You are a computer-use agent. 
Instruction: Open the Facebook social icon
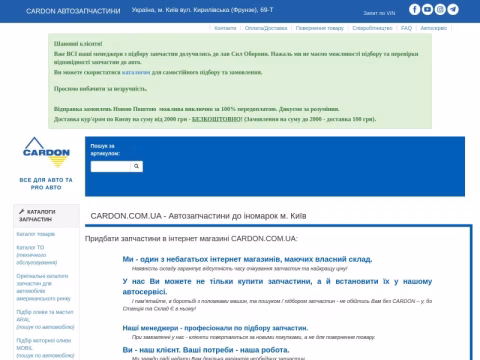click(414, 9)
